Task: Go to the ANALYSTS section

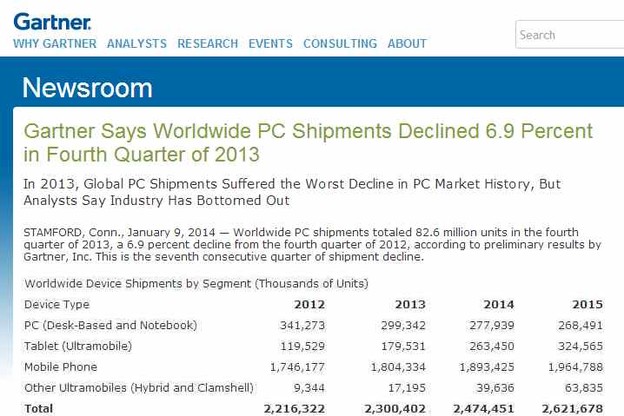Action: pos(137,44)
